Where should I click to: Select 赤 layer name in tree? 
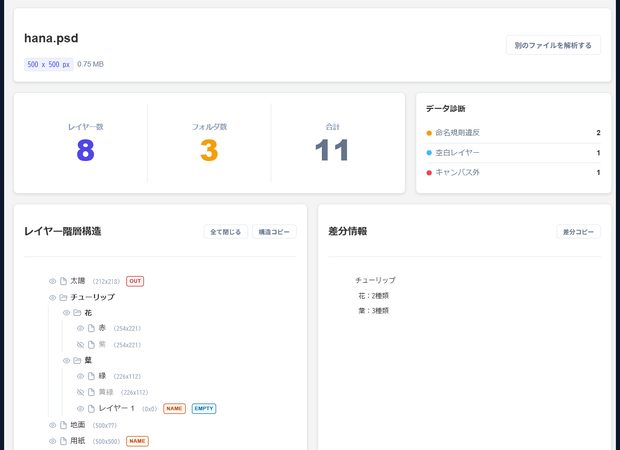[x=102, y=328]
